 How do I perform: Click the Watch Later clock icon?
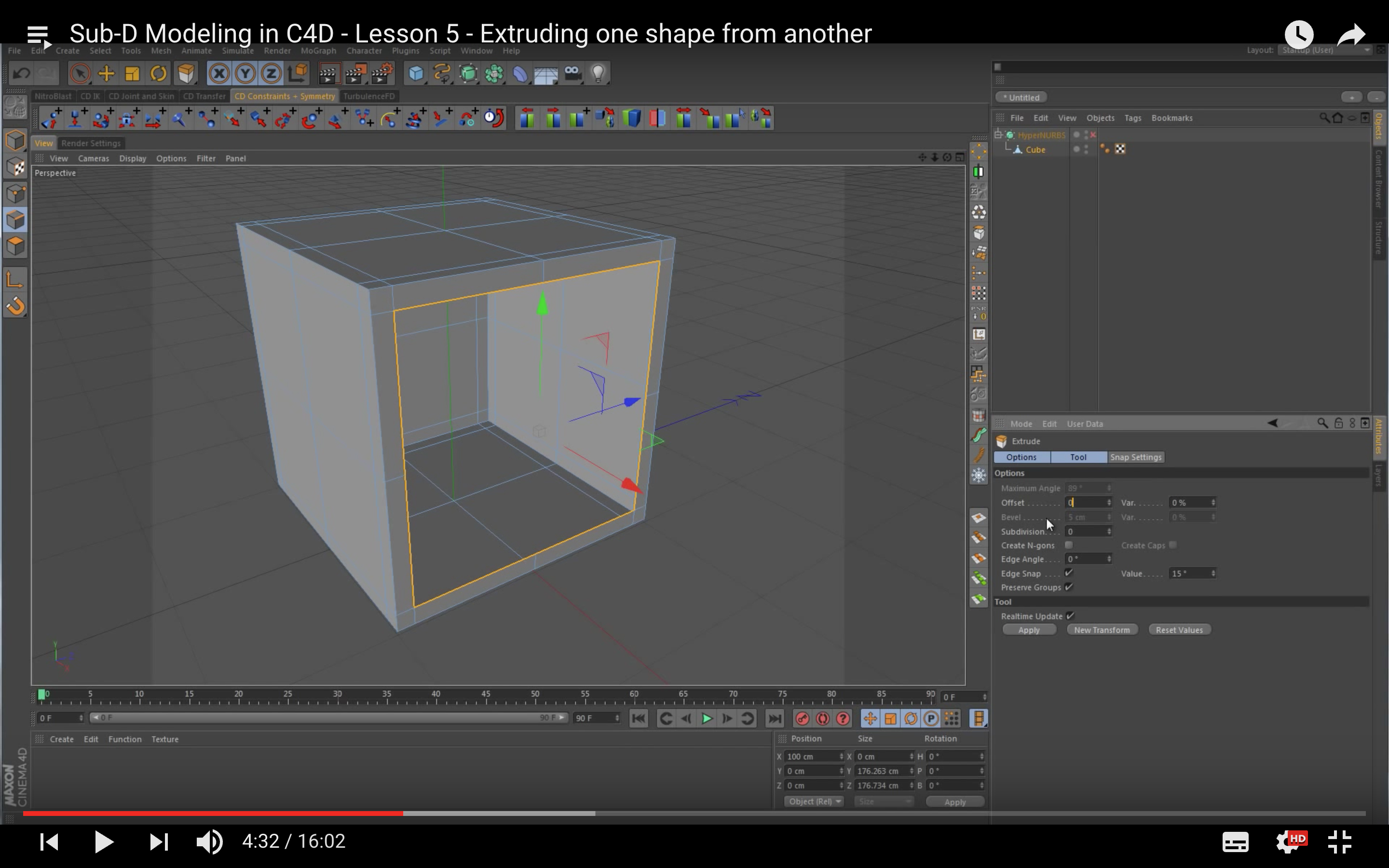1299,34
